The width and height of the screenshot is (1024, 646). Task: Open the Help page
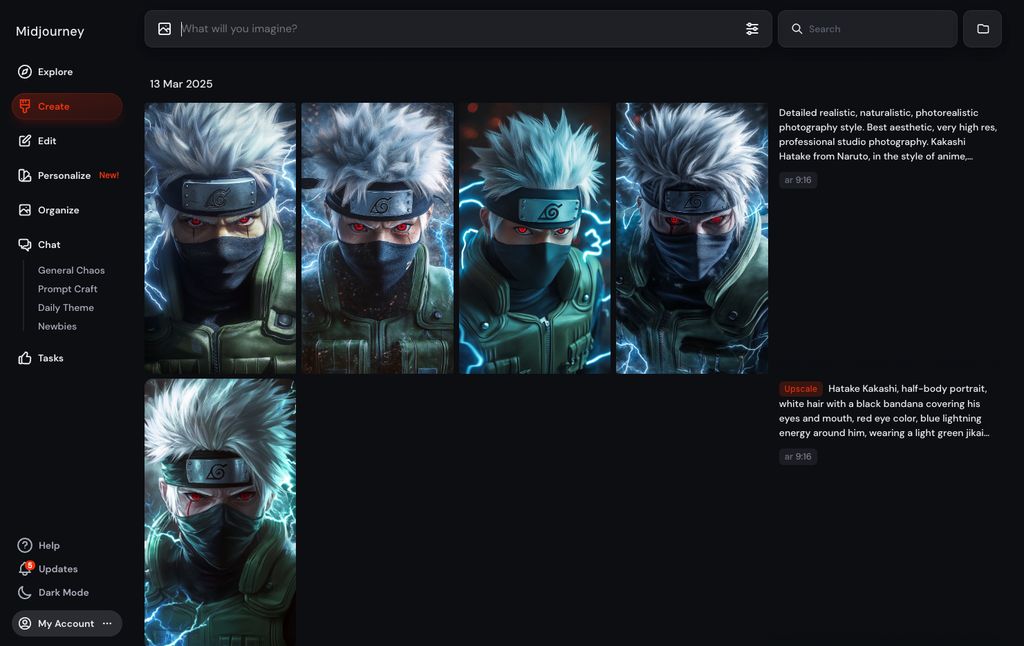point(49,546)
